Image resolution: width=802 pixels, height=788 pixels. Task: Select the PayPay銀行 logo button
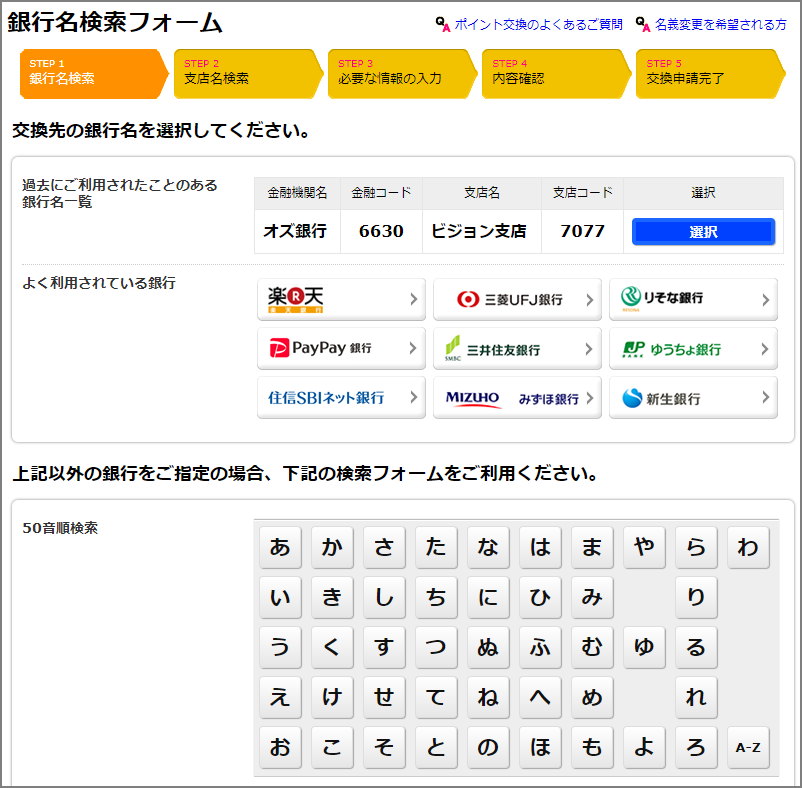click(341, 348)
